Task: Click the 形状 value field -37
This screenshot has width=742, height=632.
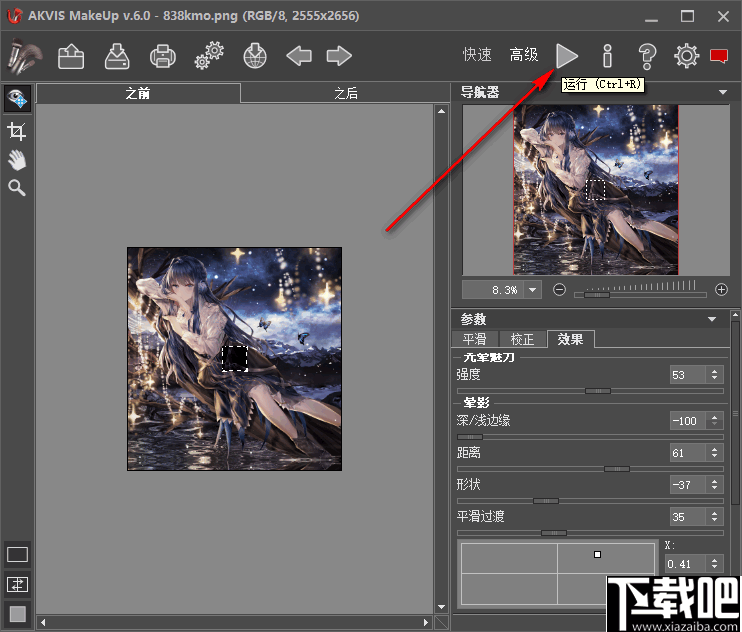Action: (688, 485)
